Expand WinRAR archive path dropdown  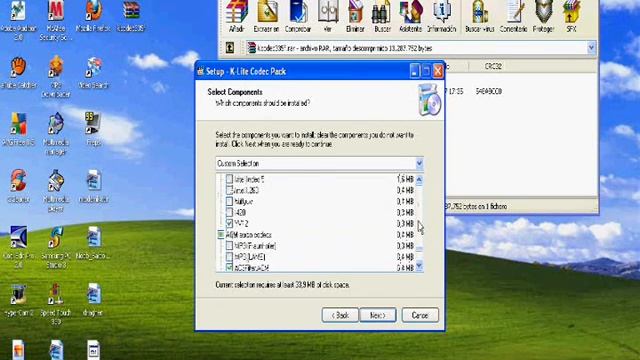click(x=591, y=48)
